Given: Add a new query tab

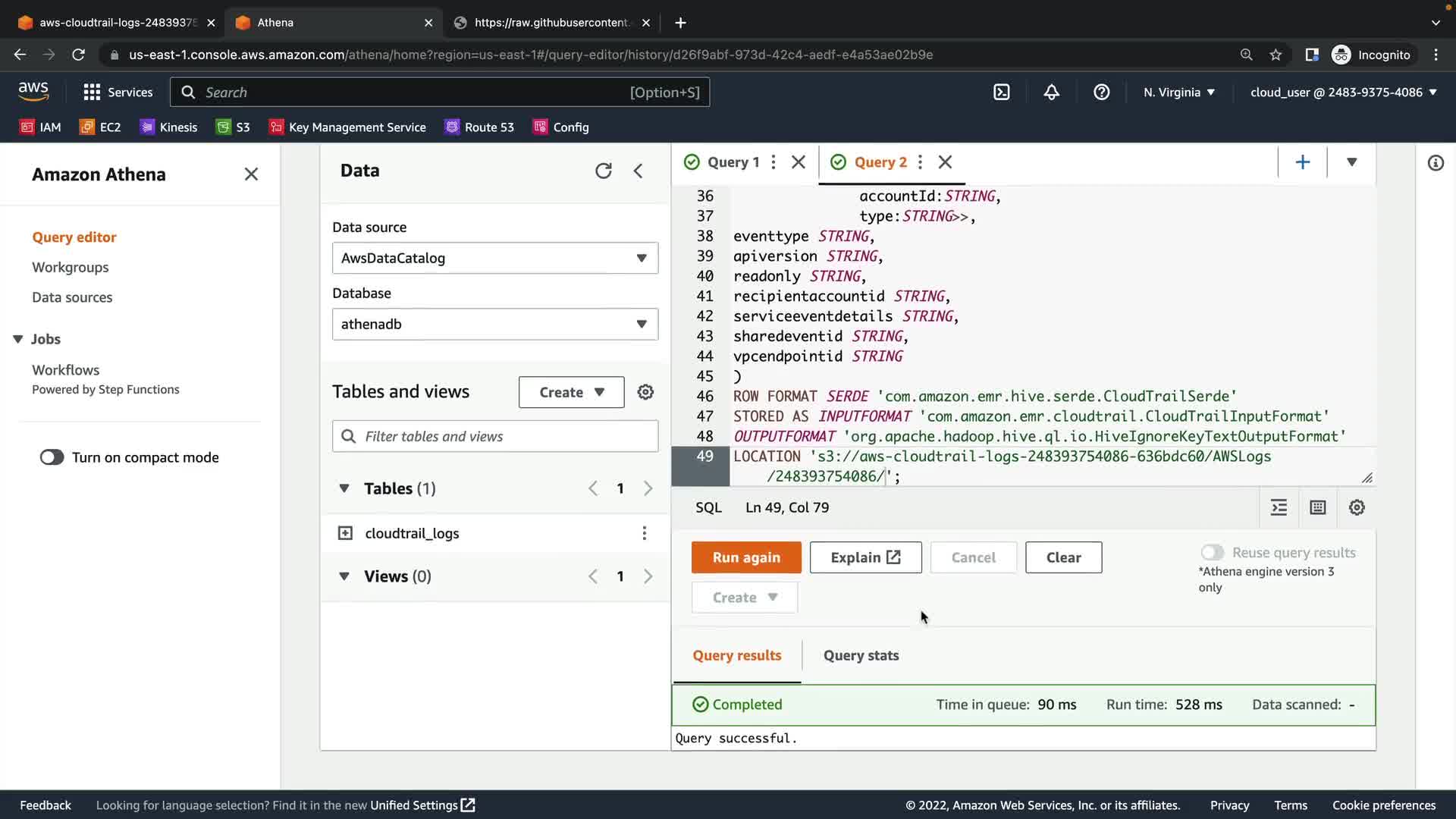Looking at the screenshot, I should pyautogui.click(x=1302, y=162).
